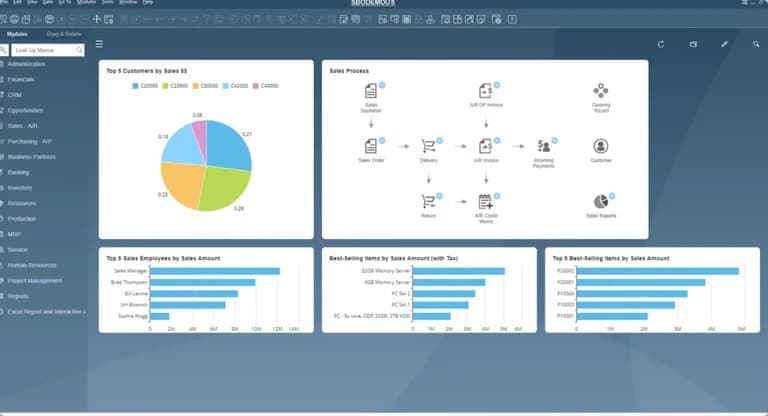The image size is (768, 416).
Task: Open the Sales Quotation document icon
Action: click(x=371, y=91)
